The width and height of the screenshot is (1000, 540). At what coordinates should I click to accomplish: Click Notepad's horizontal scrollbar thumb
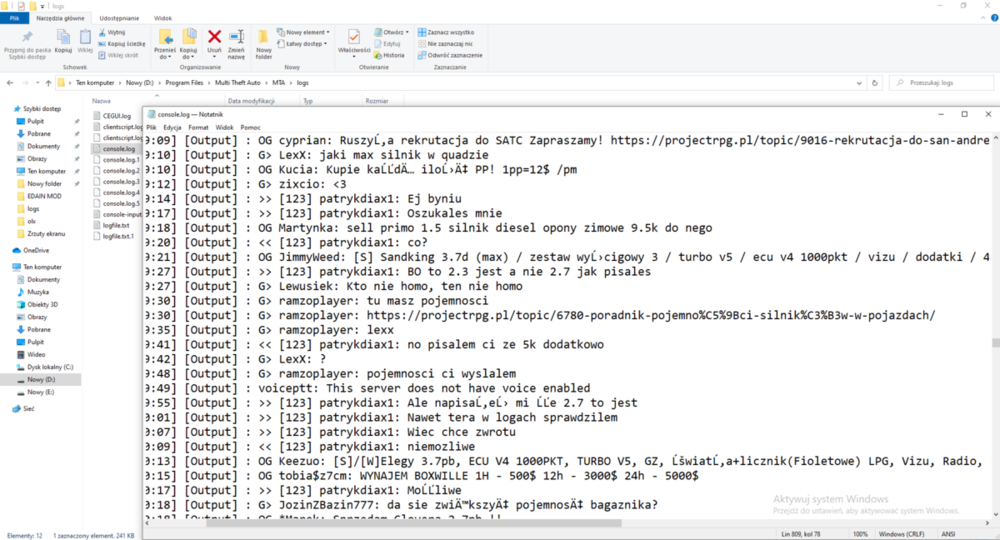[414, 523]
